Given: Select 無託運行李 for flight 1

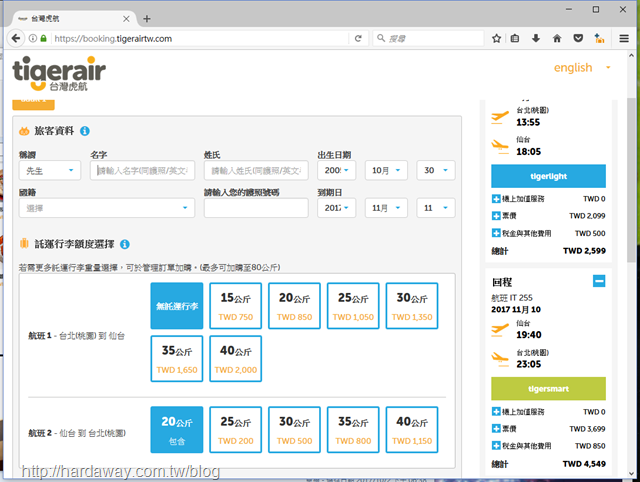Looking at the screenshot, I should click(177, 306).
